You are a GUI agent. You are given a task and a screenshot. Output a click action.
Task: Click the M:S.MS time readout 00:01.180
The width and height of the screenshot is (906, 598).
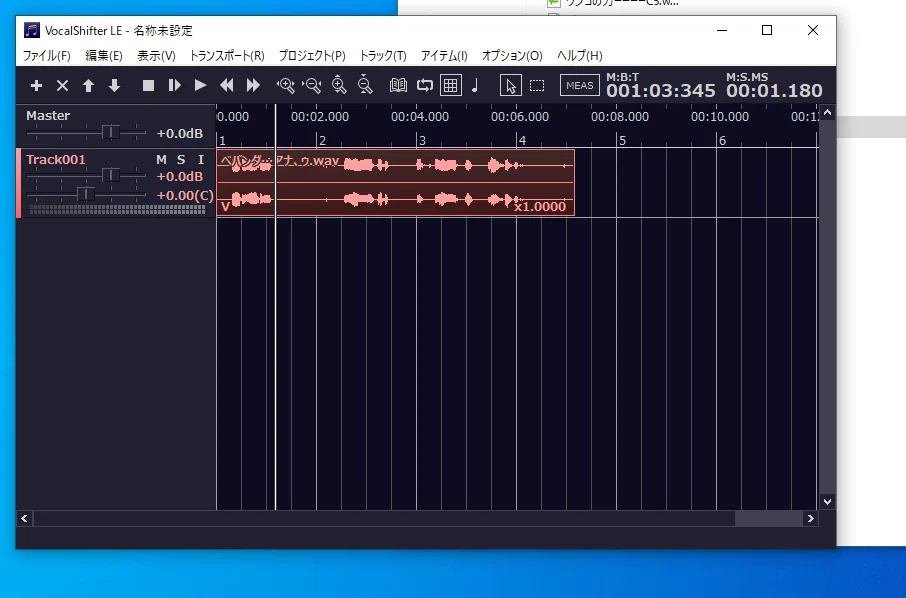coord(774,91)
